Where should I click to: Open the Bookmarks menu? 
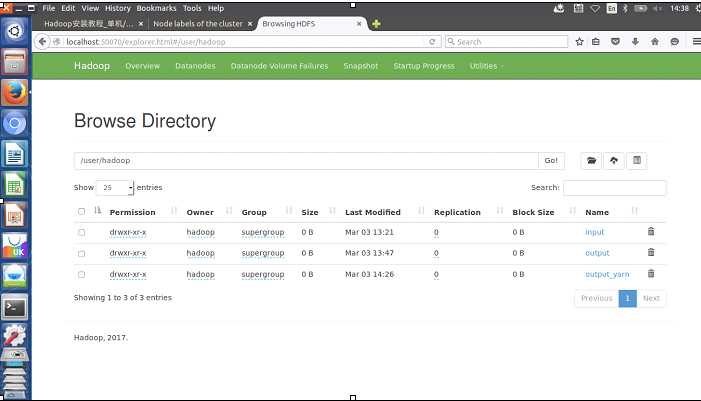[x=156, y=8]
